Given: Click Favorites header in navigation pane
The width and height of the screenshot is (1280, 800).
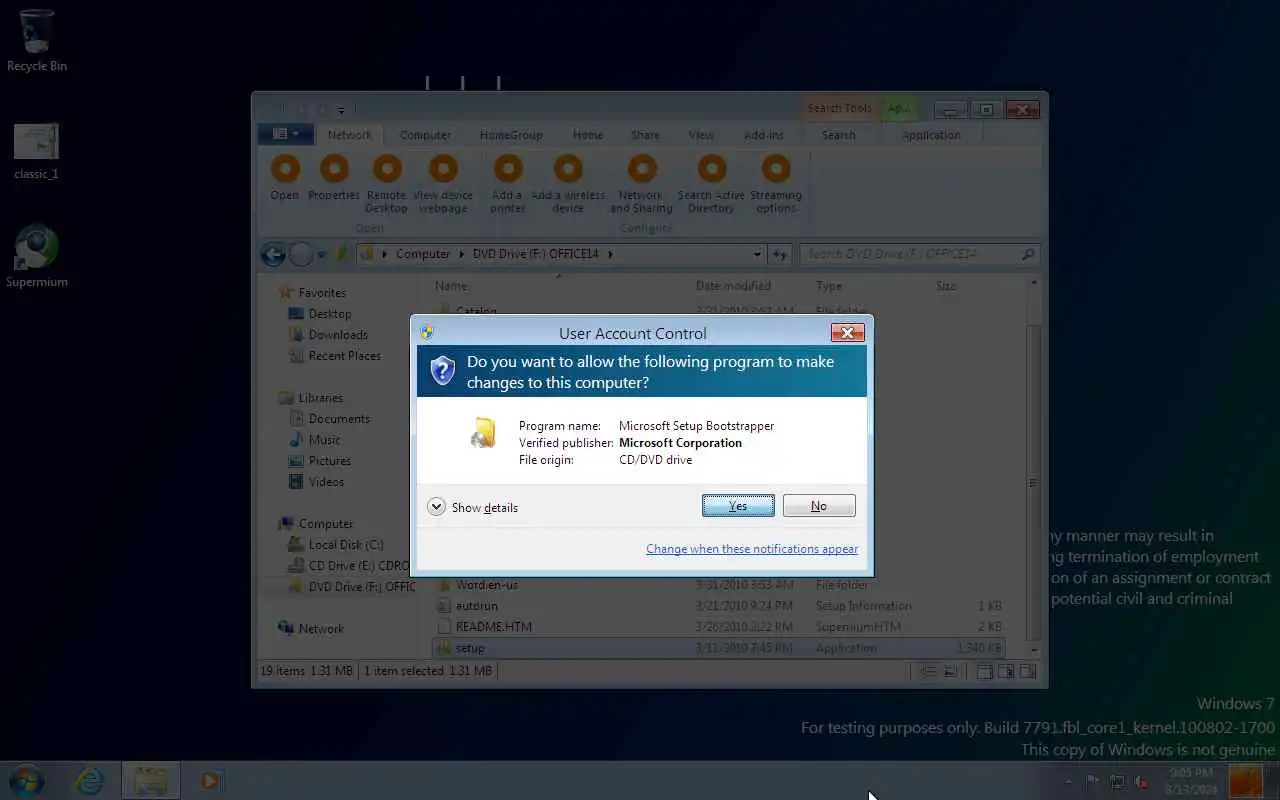Looking at the screenshot, I should 322,293.
